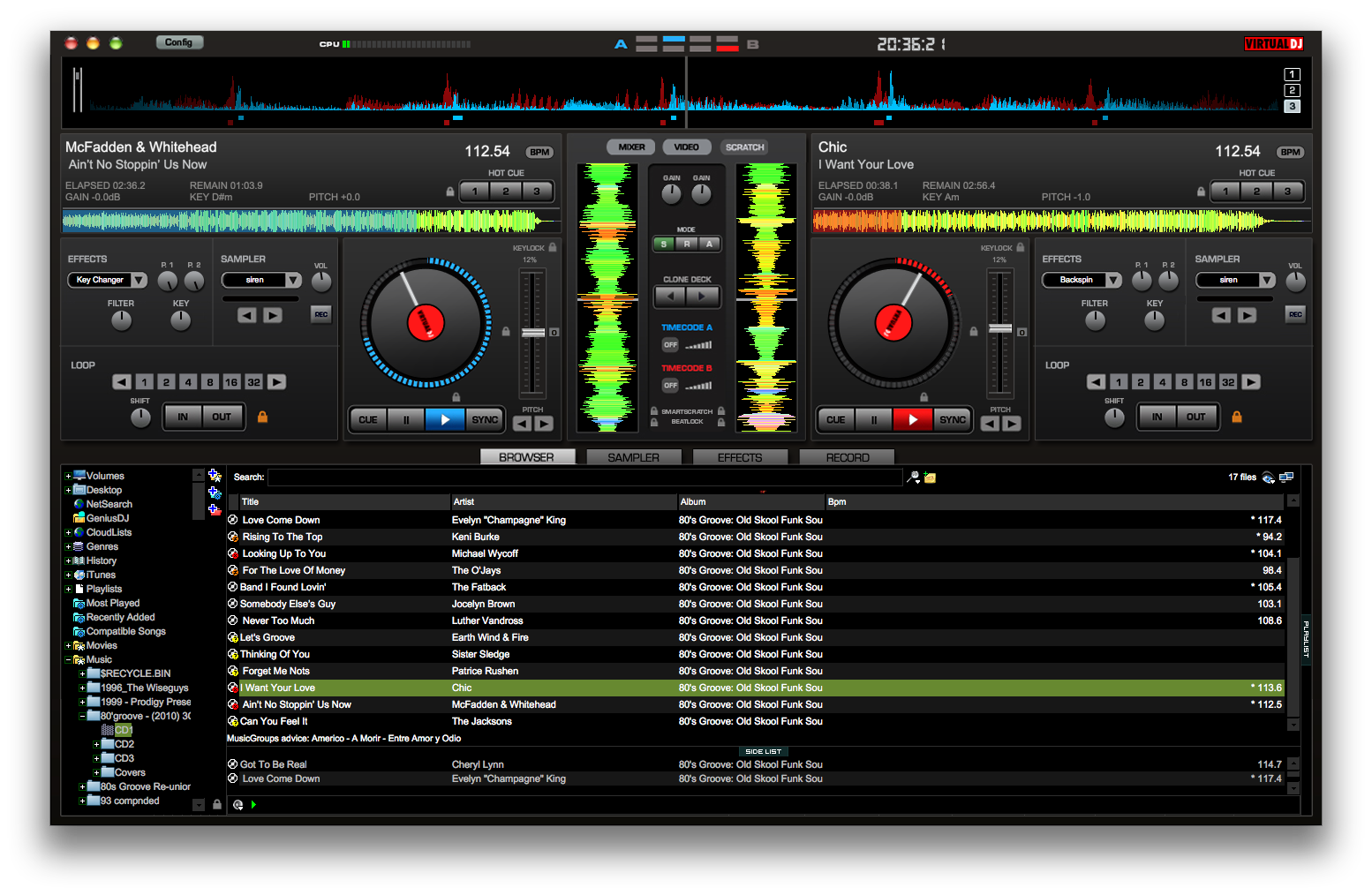Show the Scratch panel
Viewport: 1372px width, 895px height.
(x=745, y=147)
